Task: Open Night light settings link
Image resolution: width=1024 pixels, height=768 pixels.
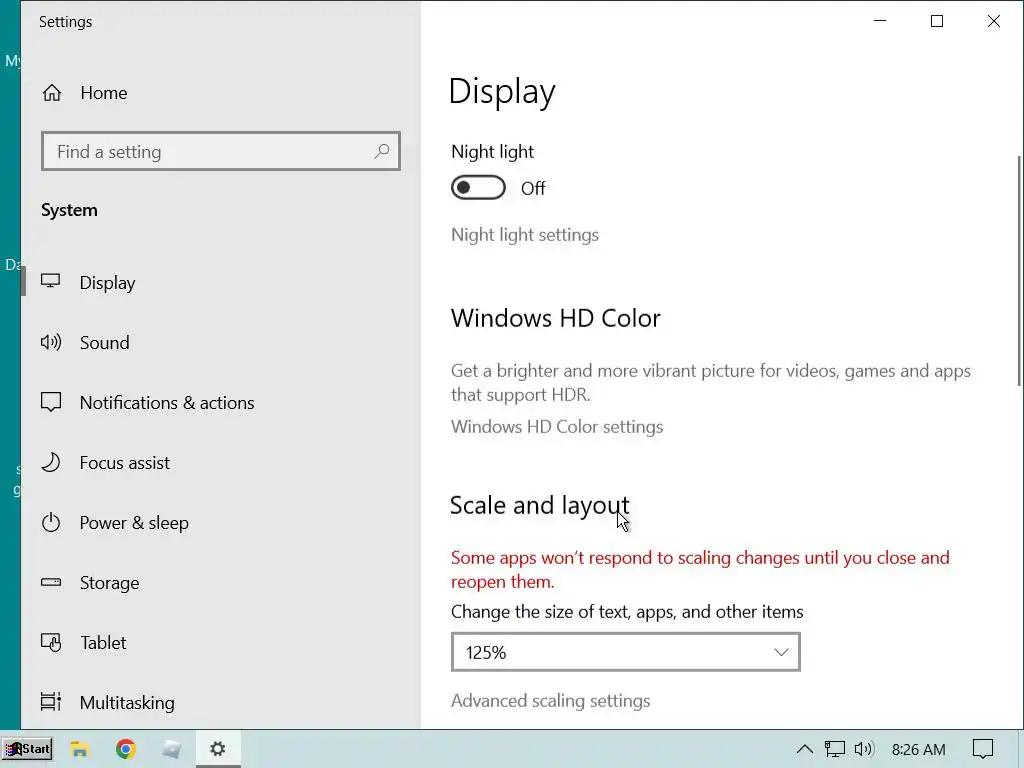Action: point(524,234)
